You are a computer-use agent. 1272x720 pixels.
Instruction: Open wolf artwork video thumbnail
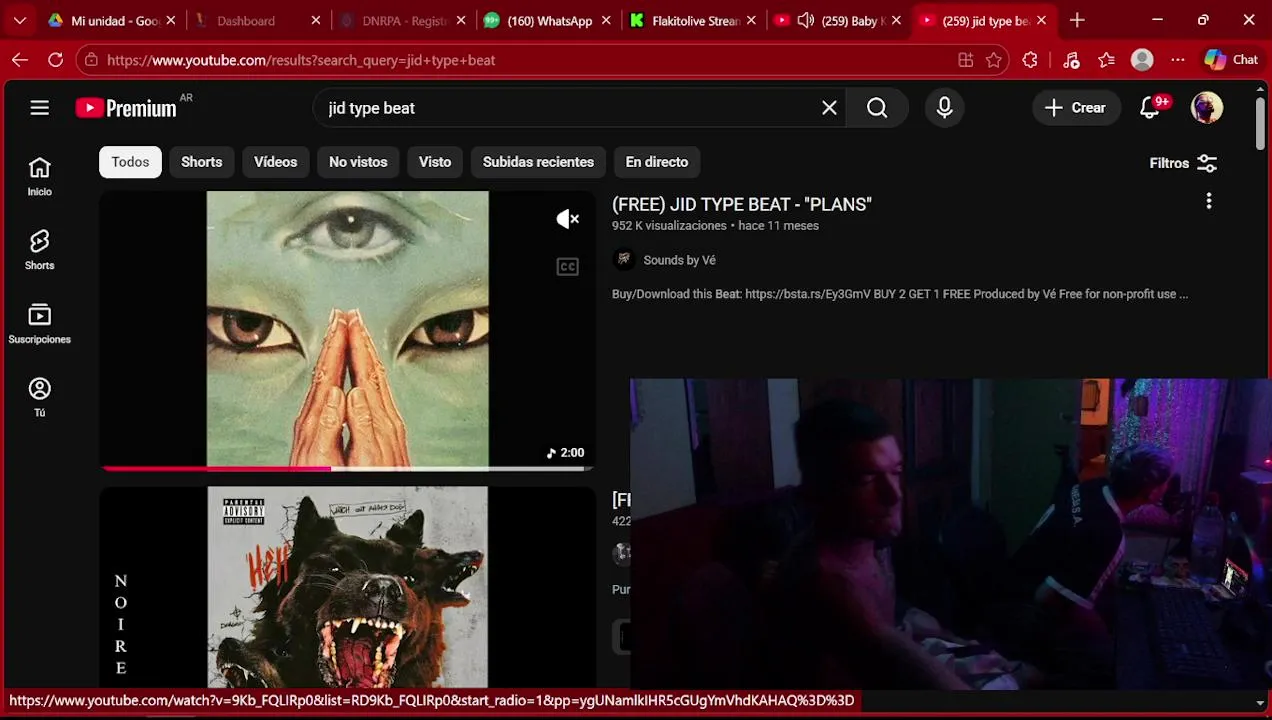[x=348, y=587]
